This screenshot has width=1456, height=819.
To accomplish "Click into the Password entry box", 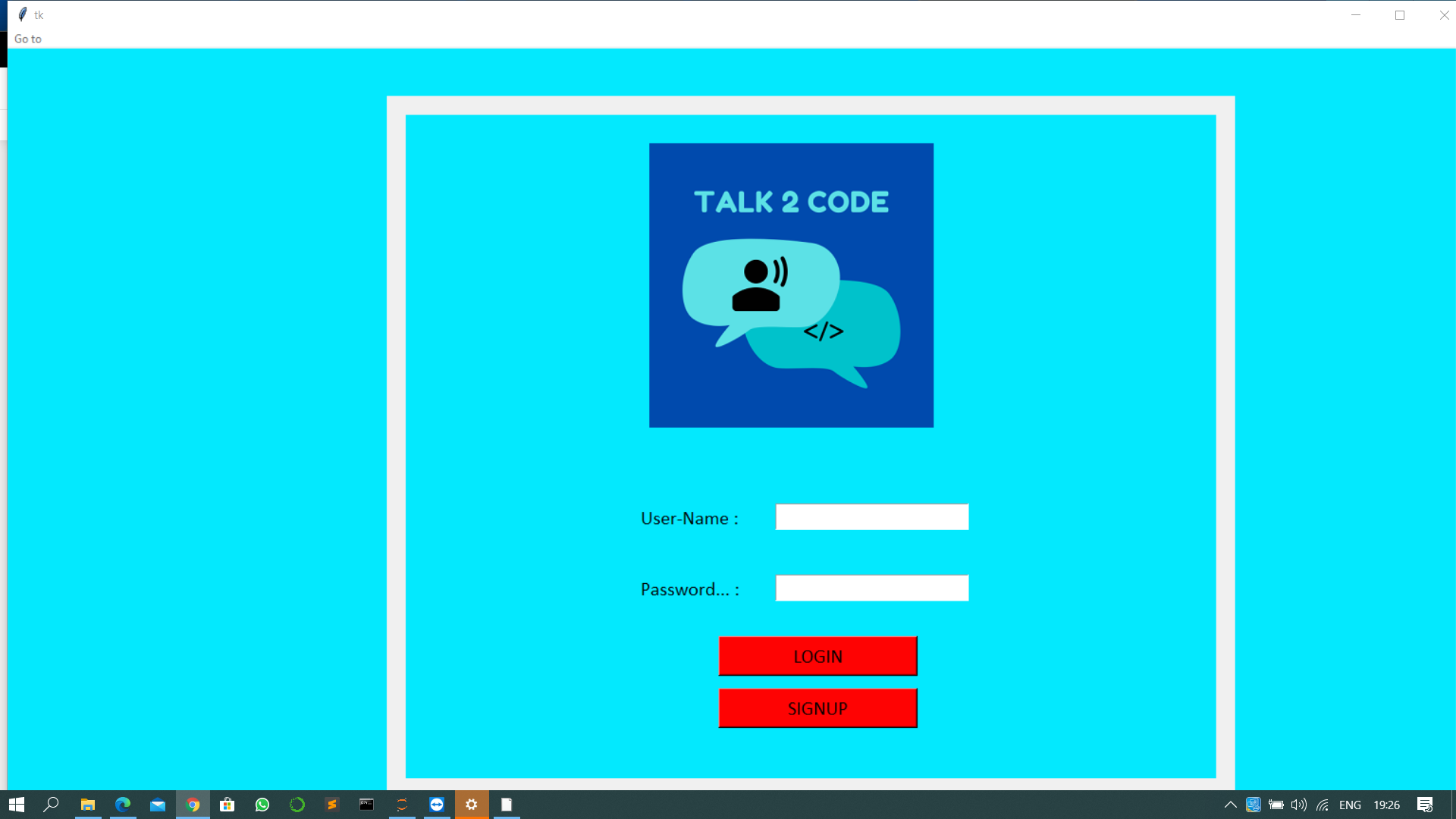I will point(871,588).
